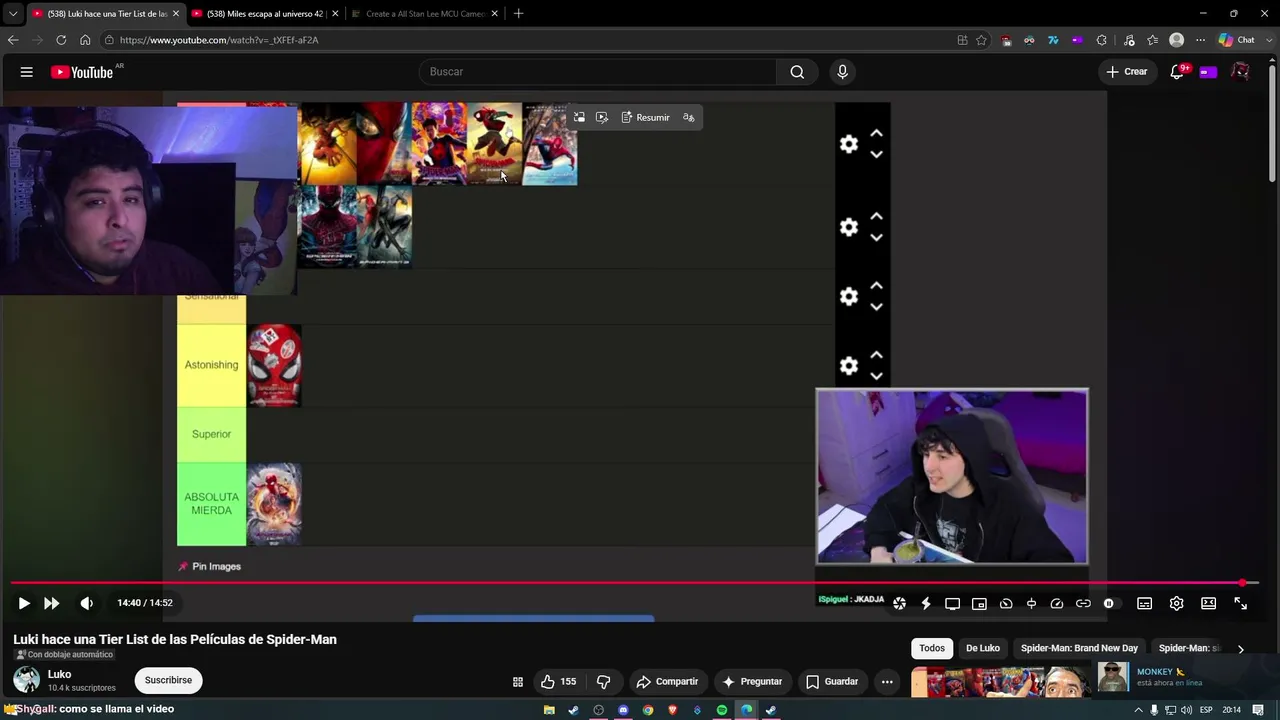Screen dimensions: 1280x720
Task: Open the taskbar volume control
Action: 1186,710
